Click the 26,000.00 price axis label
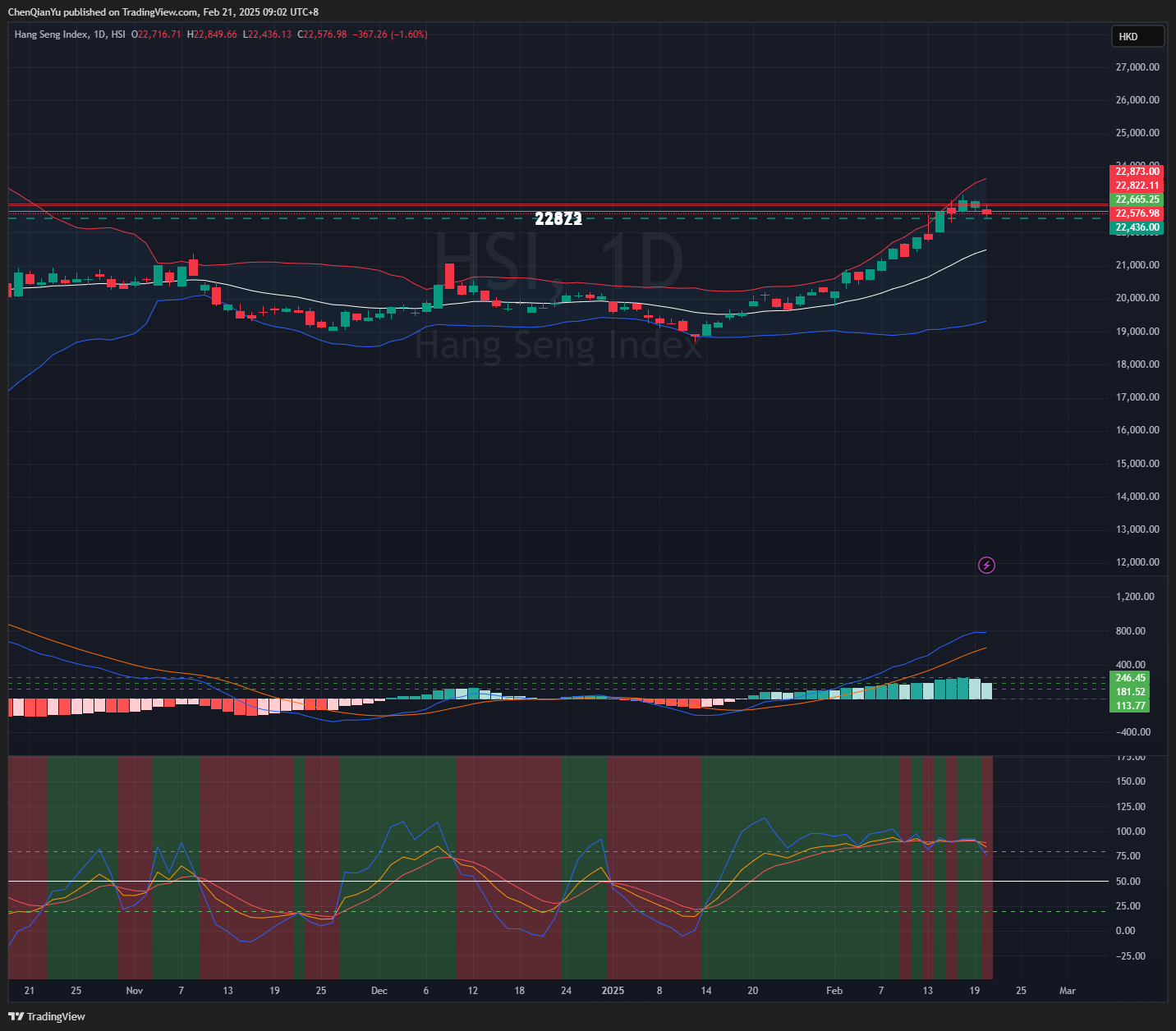The width and height of the screenshot is (1176, 1031). click(1137, 100)
